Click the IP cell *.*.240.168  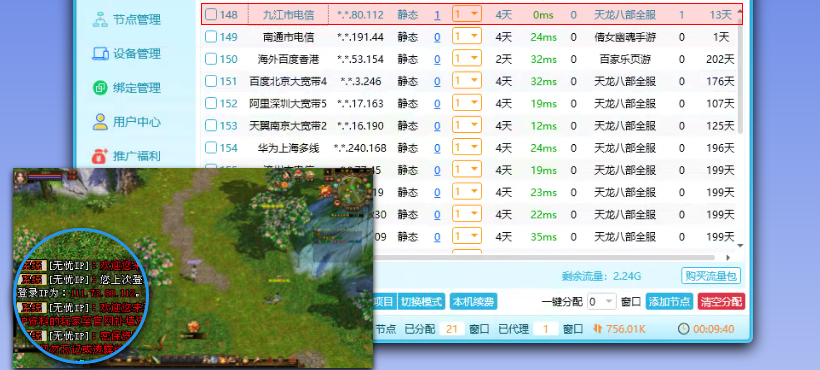click(x=360, y=148)
